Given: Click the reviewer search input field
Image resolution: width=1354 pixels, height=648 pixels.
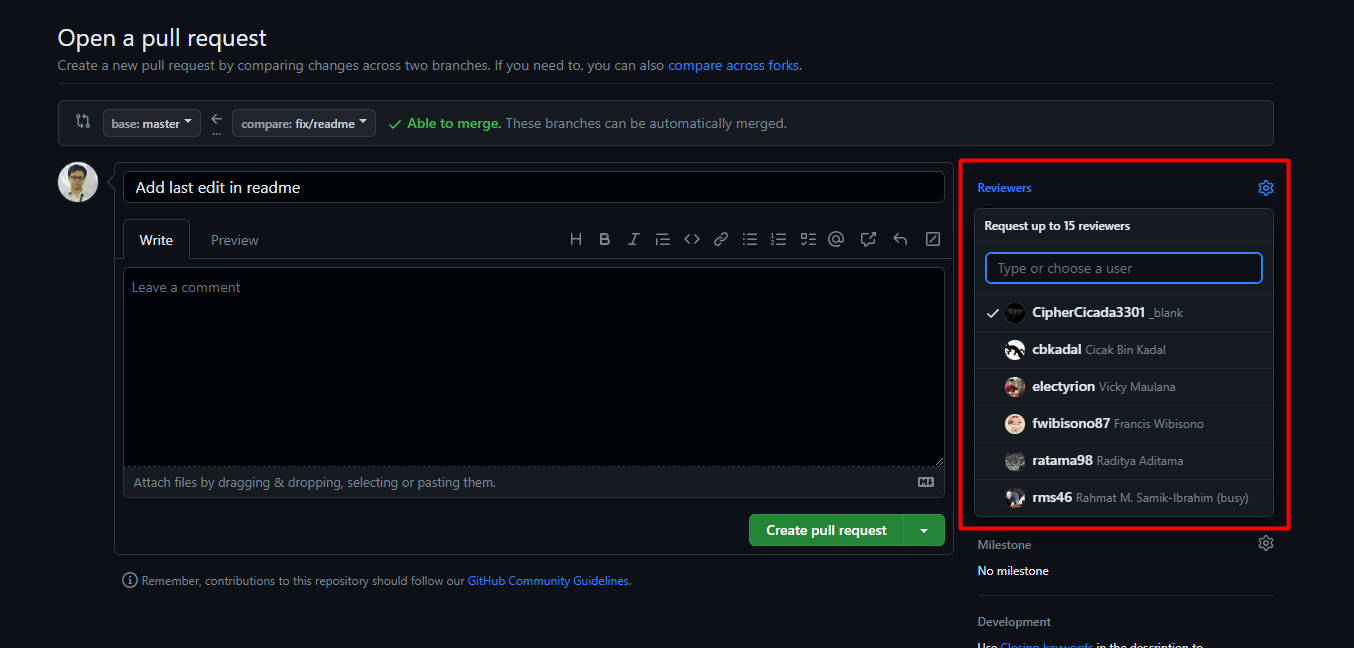Looking at the screenshot, I should coord(1123,268).
